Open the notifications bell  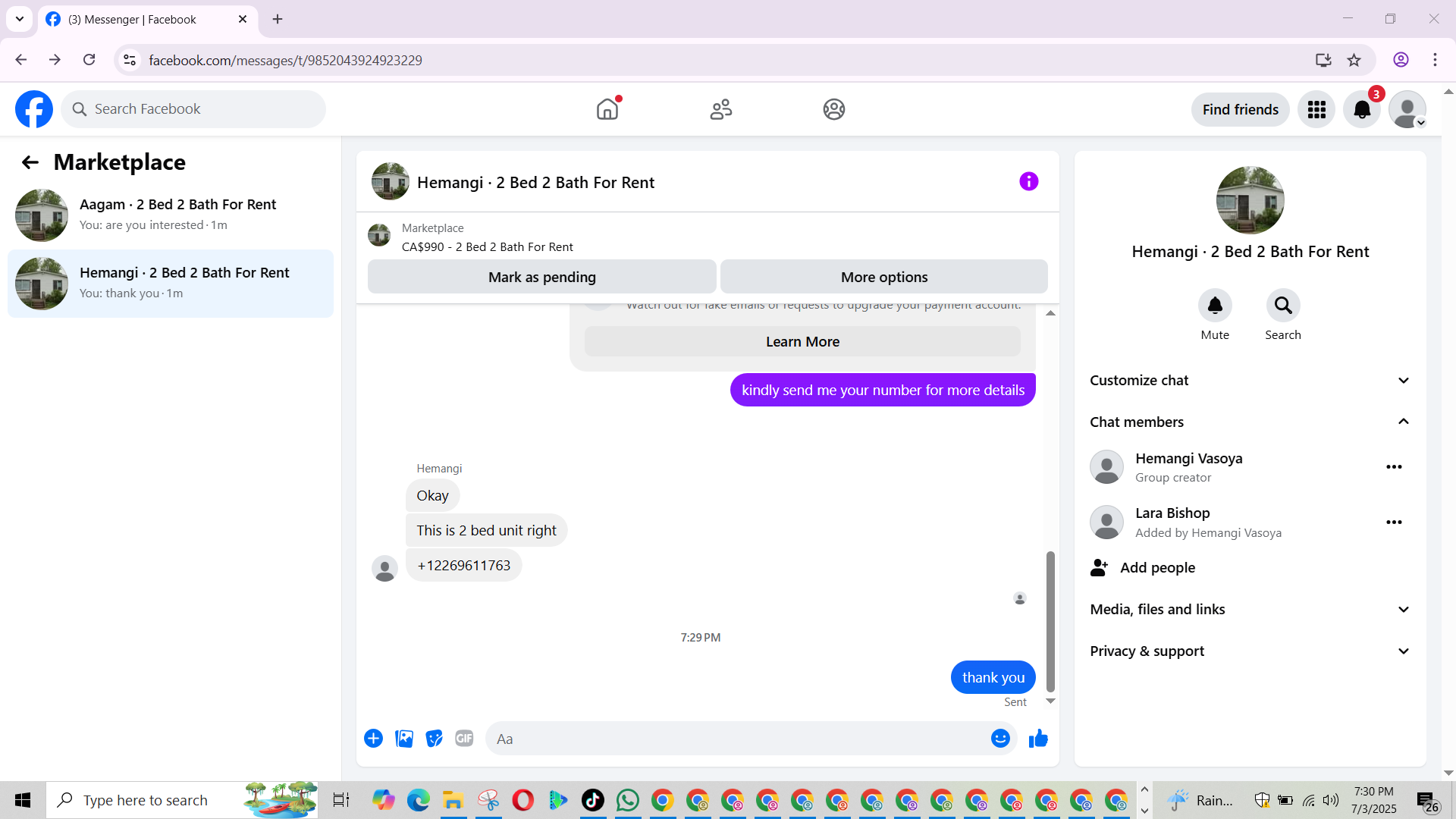coord(1362,110)
